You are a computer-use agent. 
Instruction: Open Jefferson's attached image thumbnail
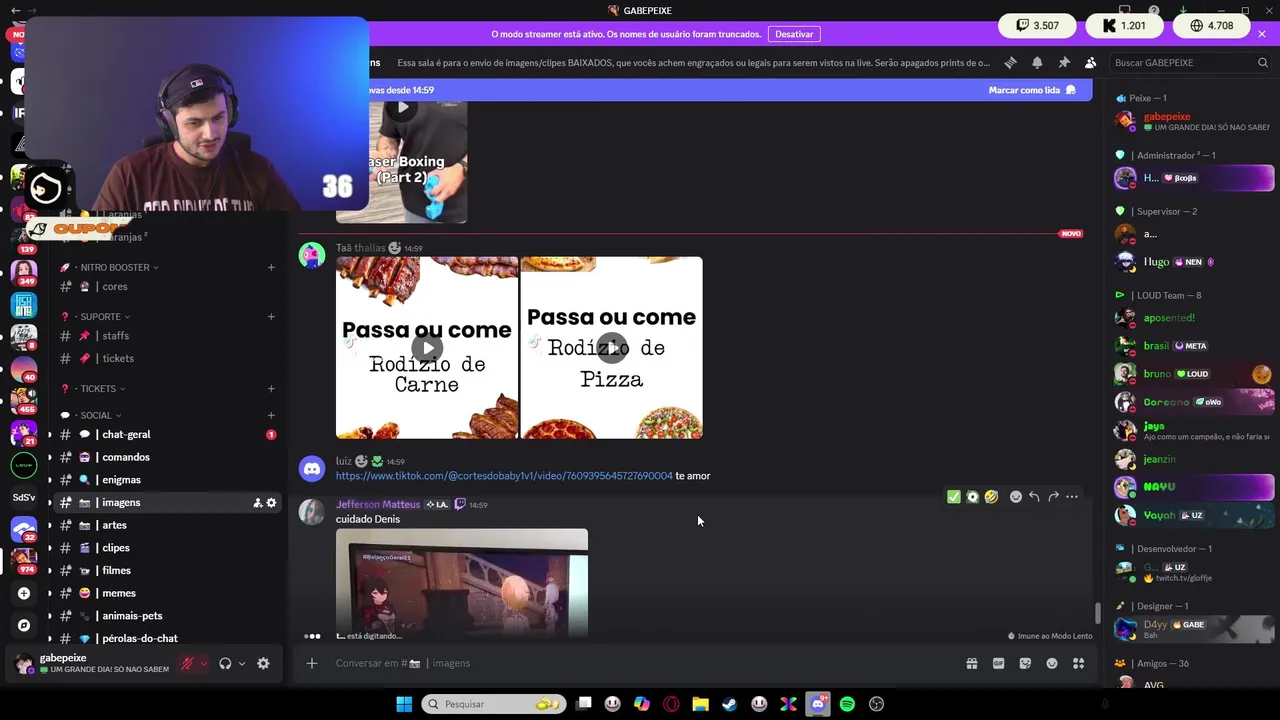[x=462, y=582]
